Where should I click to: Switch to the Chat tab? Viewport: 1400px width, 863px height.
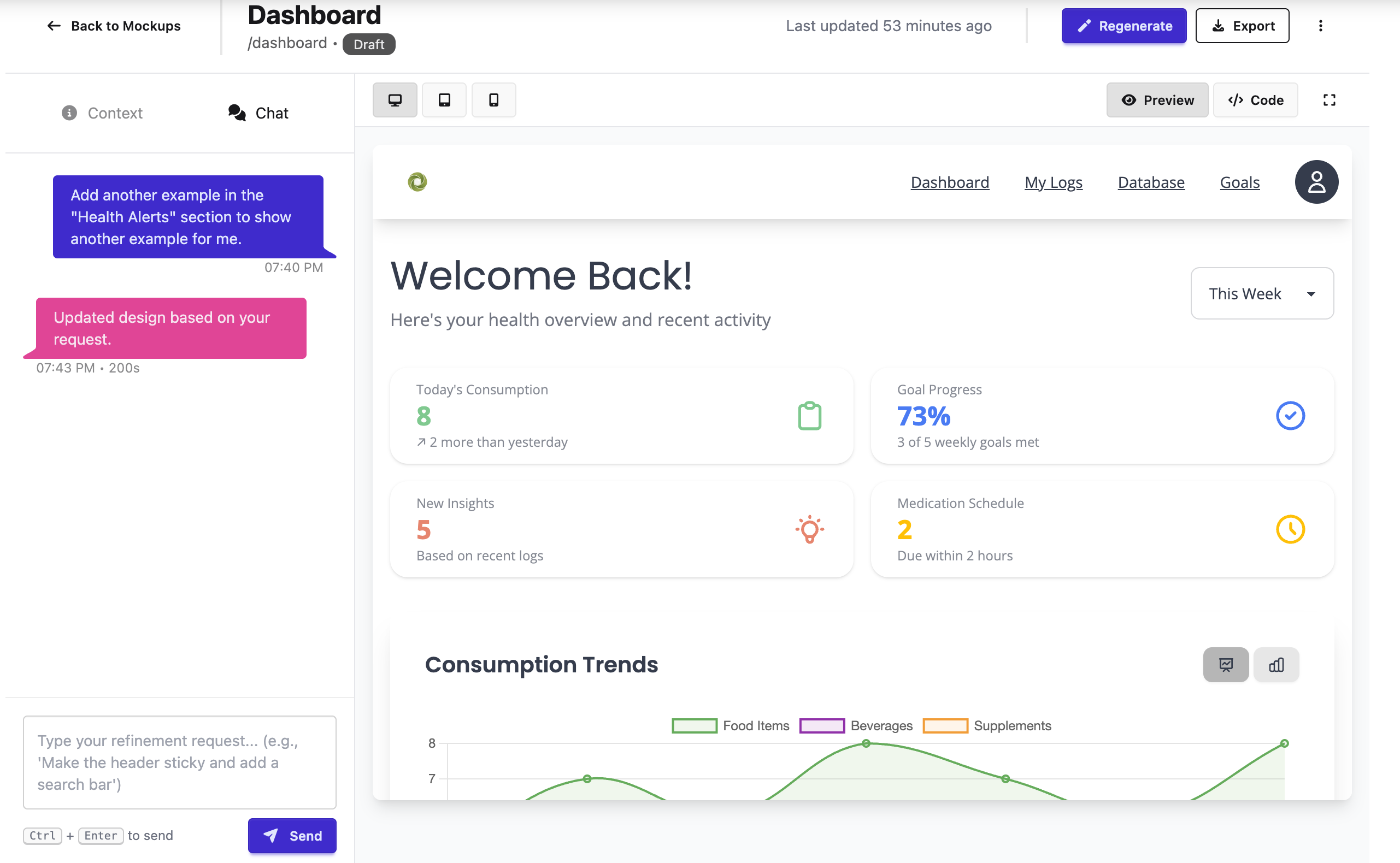(x=257, y=113)
